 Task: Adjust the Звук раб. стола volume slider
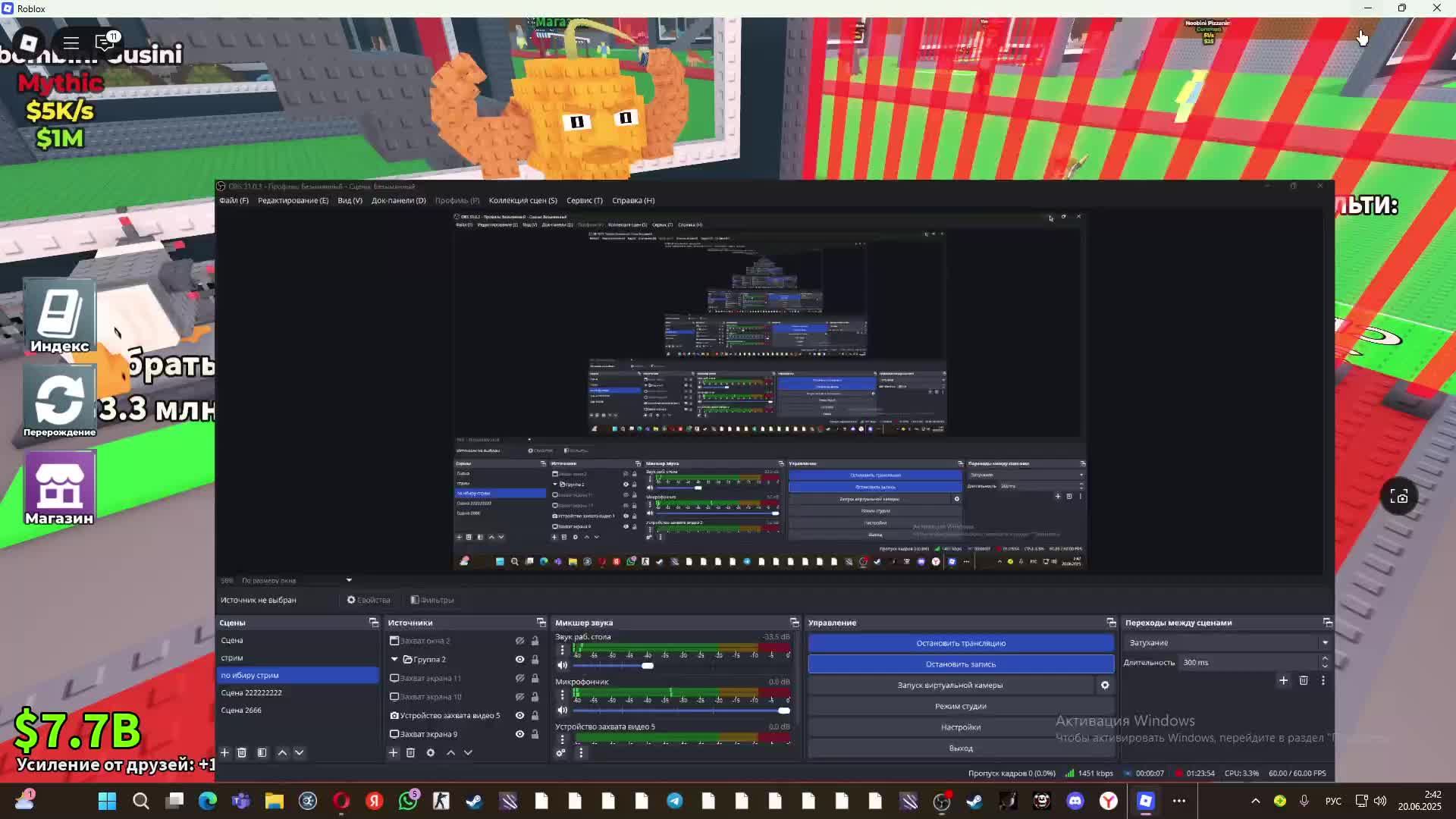647,666
